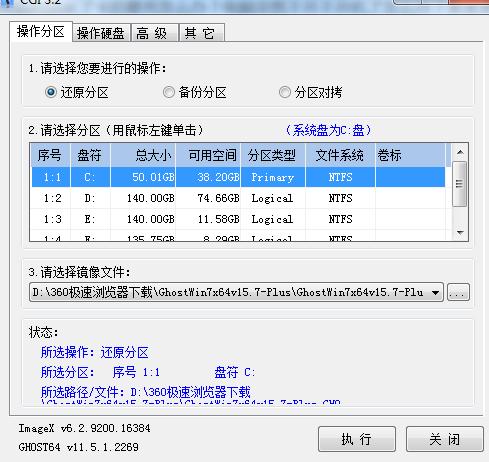The height and width of the screenshot is (462, 489).
Task: Click the GHOST64 version text
Action: point(79,447)
